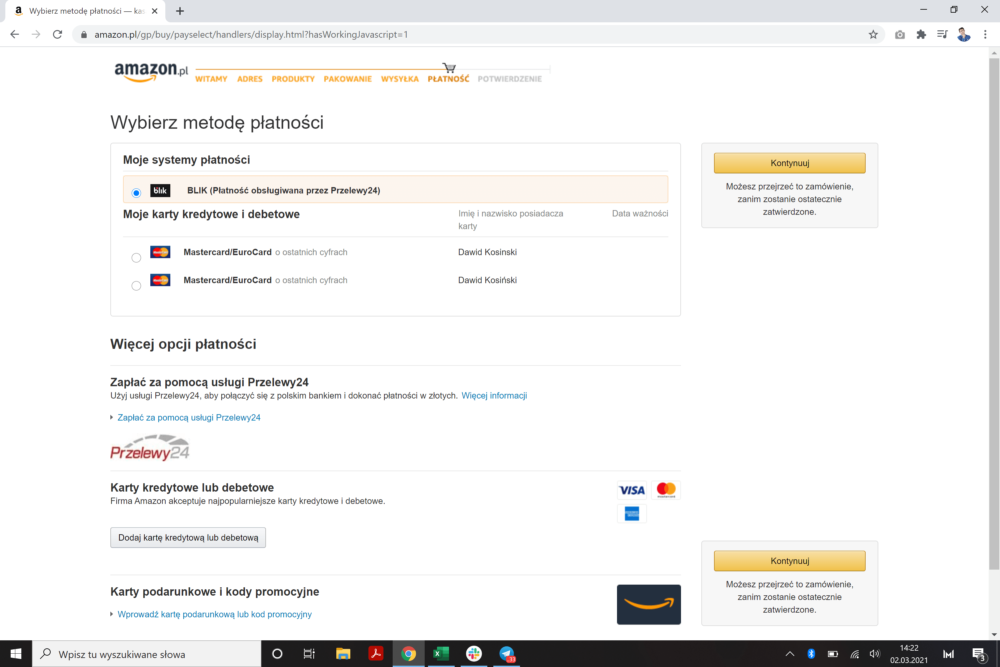Click the Windows taskbar search box

tap(147, 654)
